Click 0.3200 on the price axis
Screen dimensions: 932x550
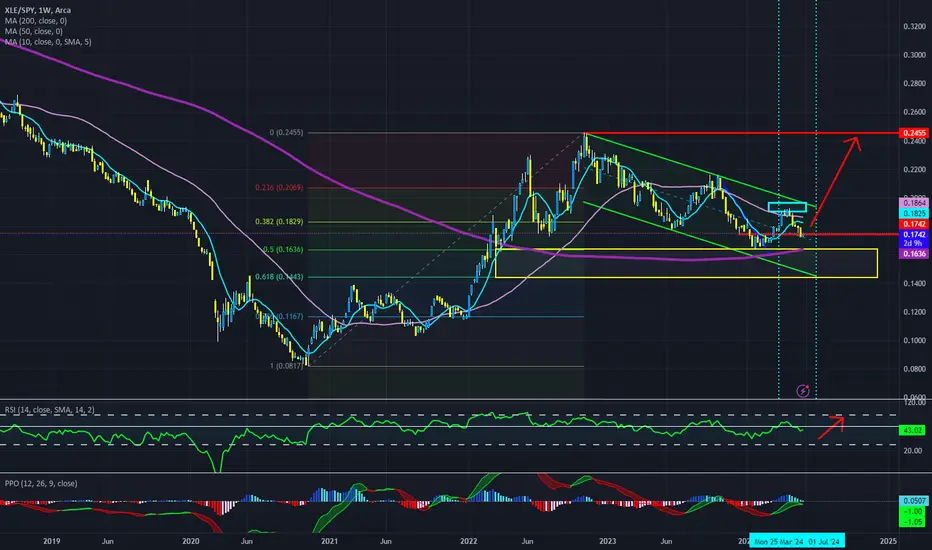pyautogui.click(x=914, y=26)
